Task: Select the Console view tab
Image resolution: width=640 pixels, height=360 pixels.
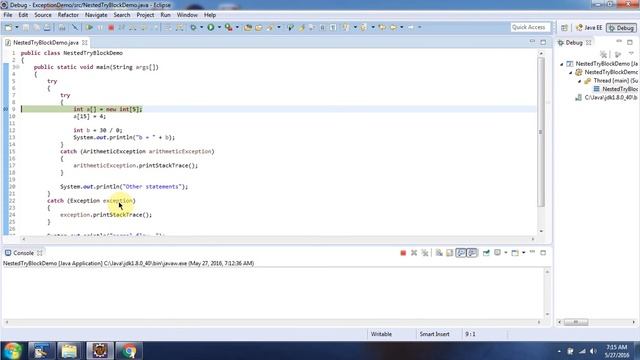Action: tap(23, 253)
